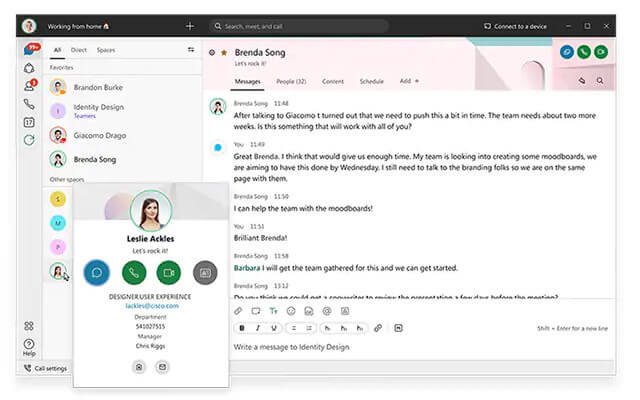Open the Messaging icon with 99+ badge
The height and width of the screenshot is (400, 640).
point(31,49)
